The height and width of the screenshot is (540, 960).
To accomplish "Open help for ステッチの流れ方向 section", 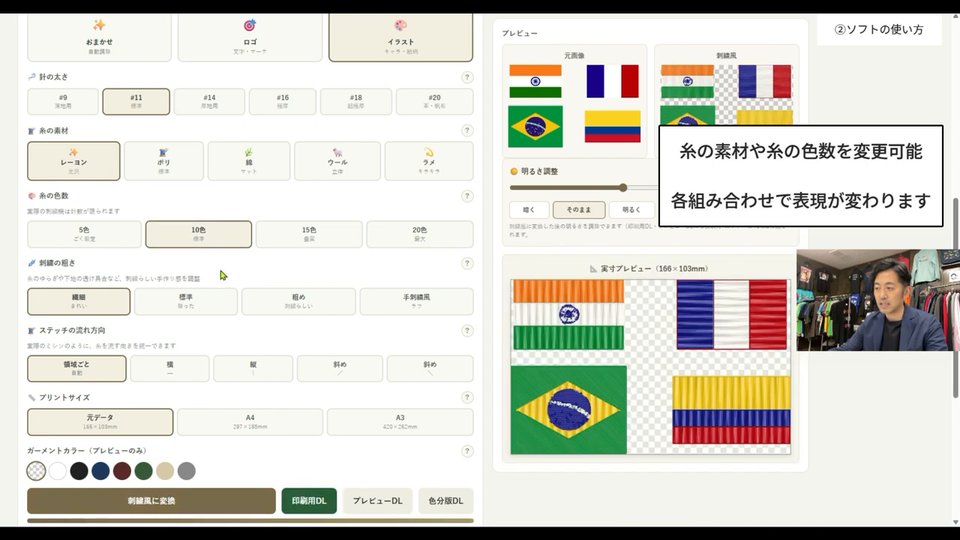I will point(467,331).
